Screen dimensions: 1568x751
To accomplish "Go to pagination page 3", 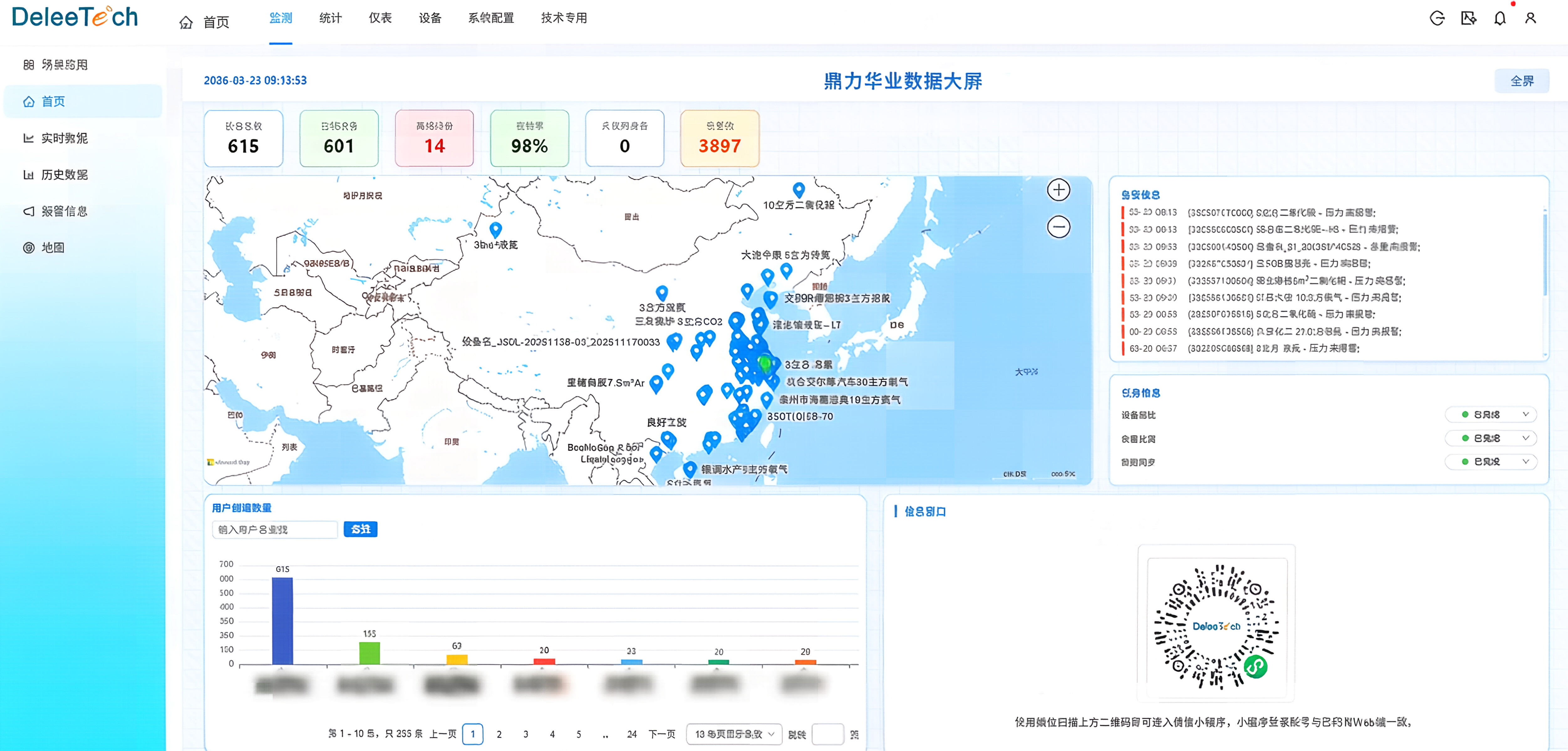I will (525, 734).
